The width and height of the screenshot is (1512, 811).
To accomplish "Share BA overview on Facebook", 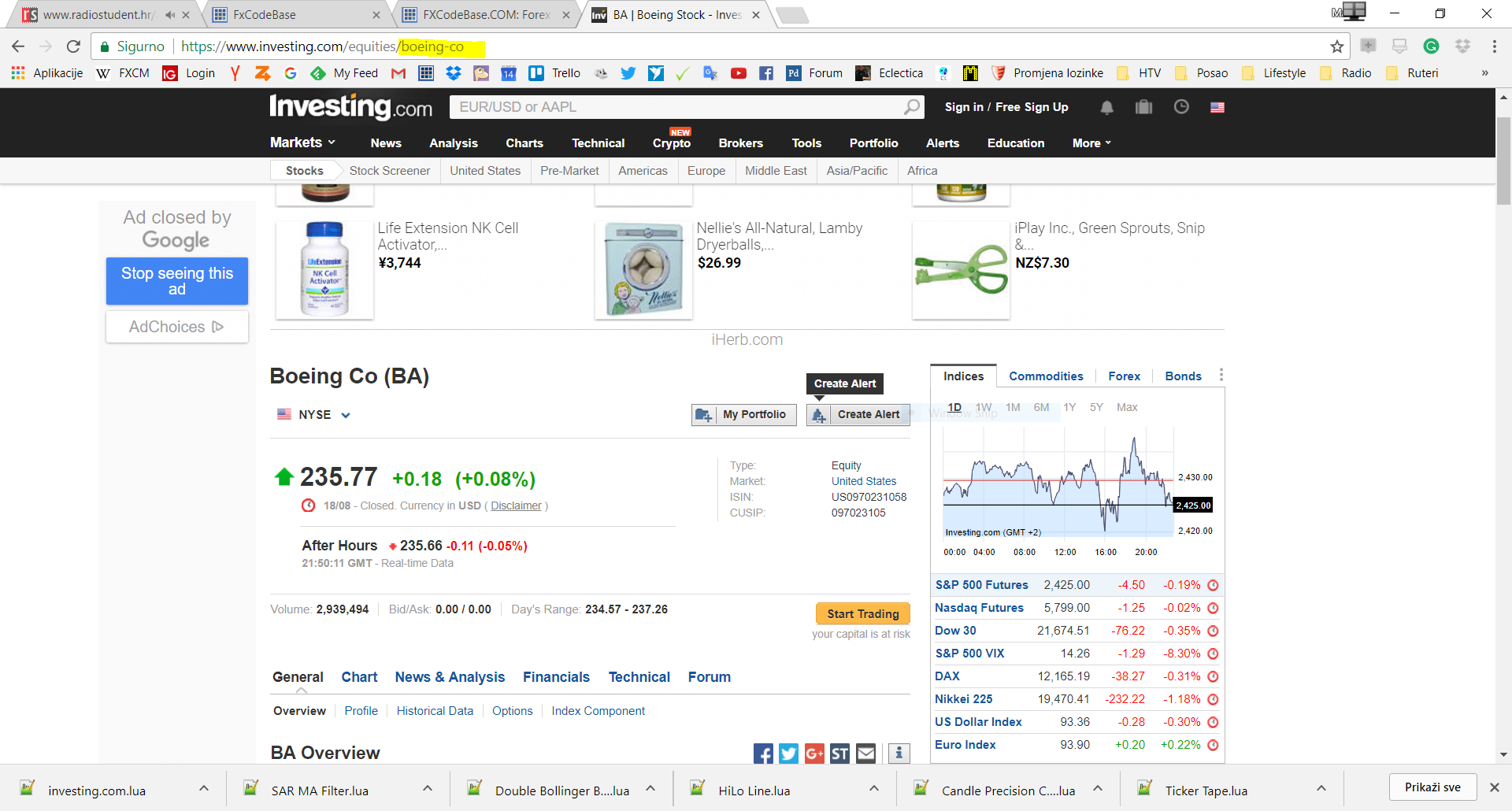I will coord(763,754).
